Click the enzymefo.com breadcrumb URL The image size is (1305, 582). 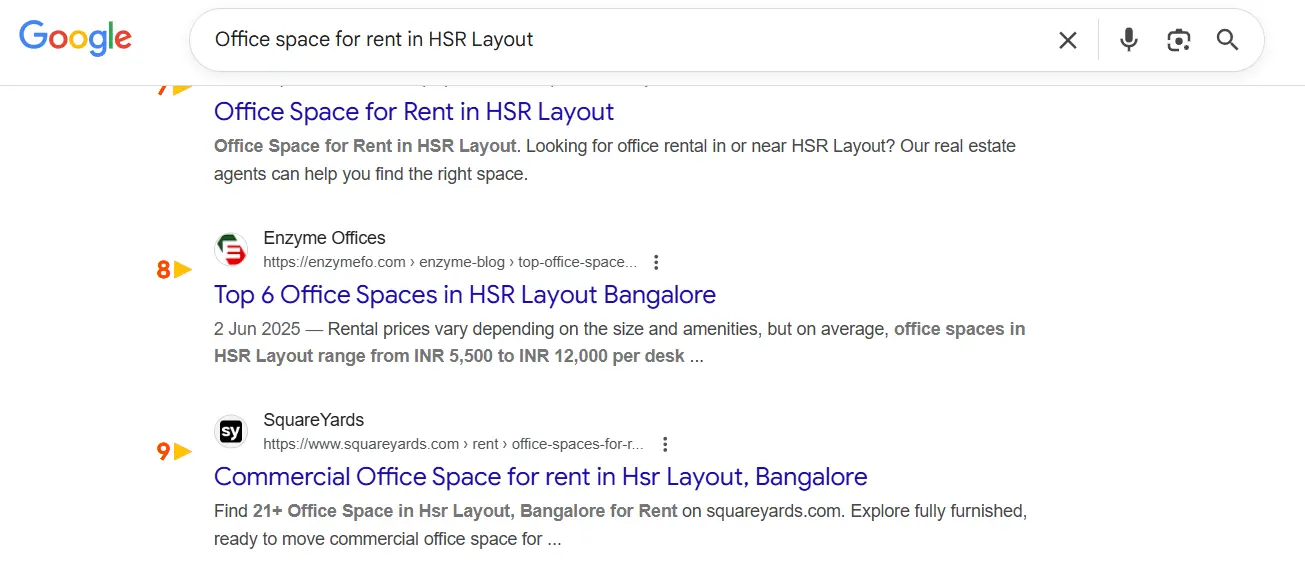(450, 263)
